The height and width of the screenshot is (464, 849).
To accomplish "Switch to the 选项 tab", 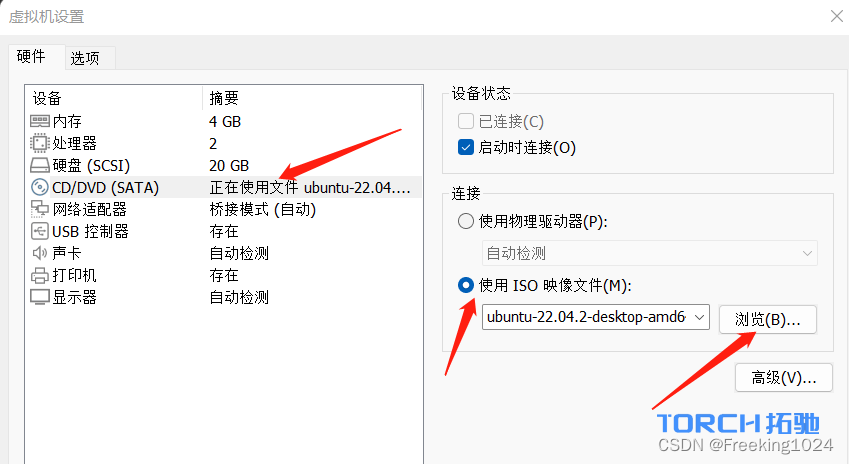I will click(85, 58).
